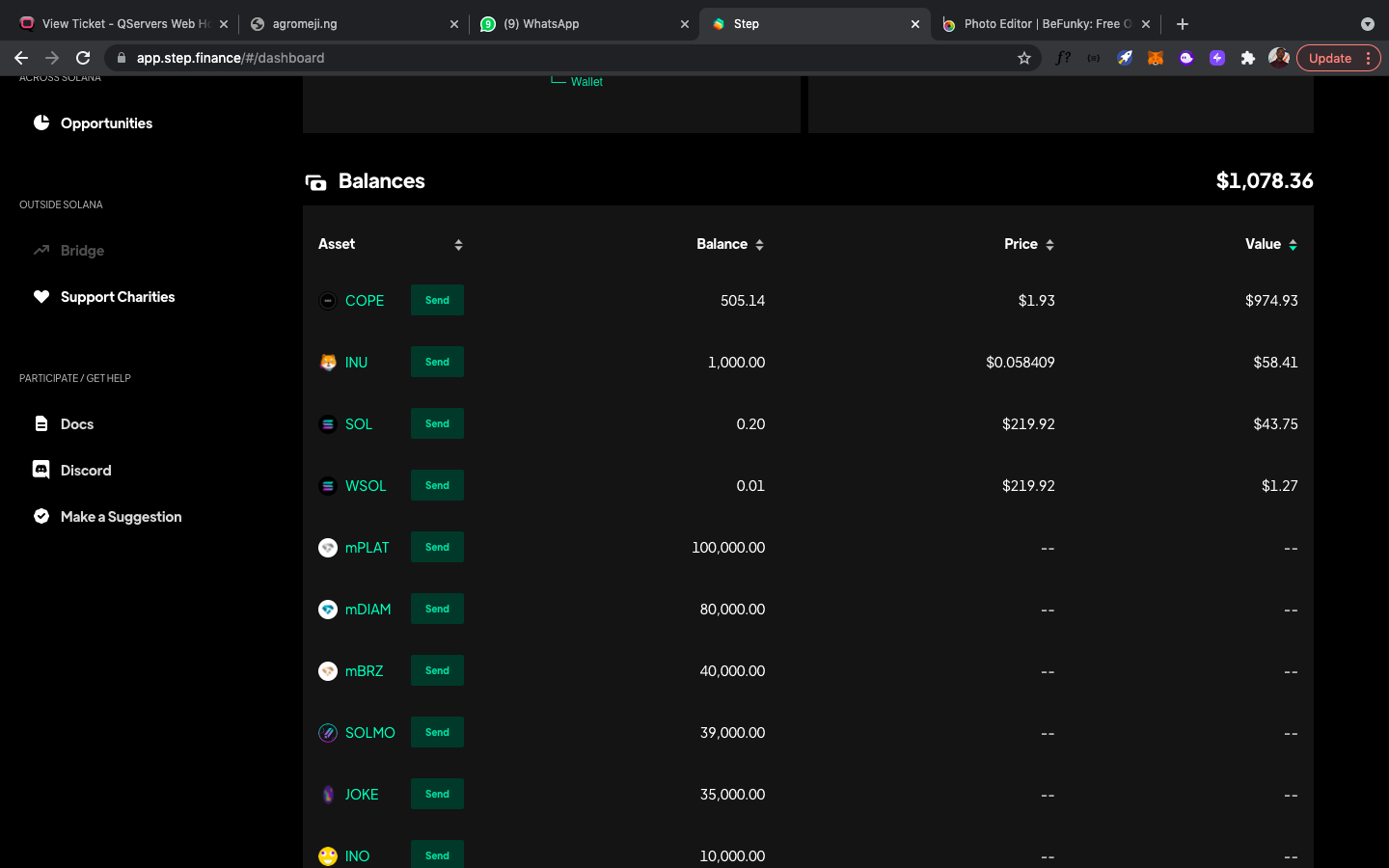Click the mDIAM token icon
1389x868 pixels.
click(328, 610)
